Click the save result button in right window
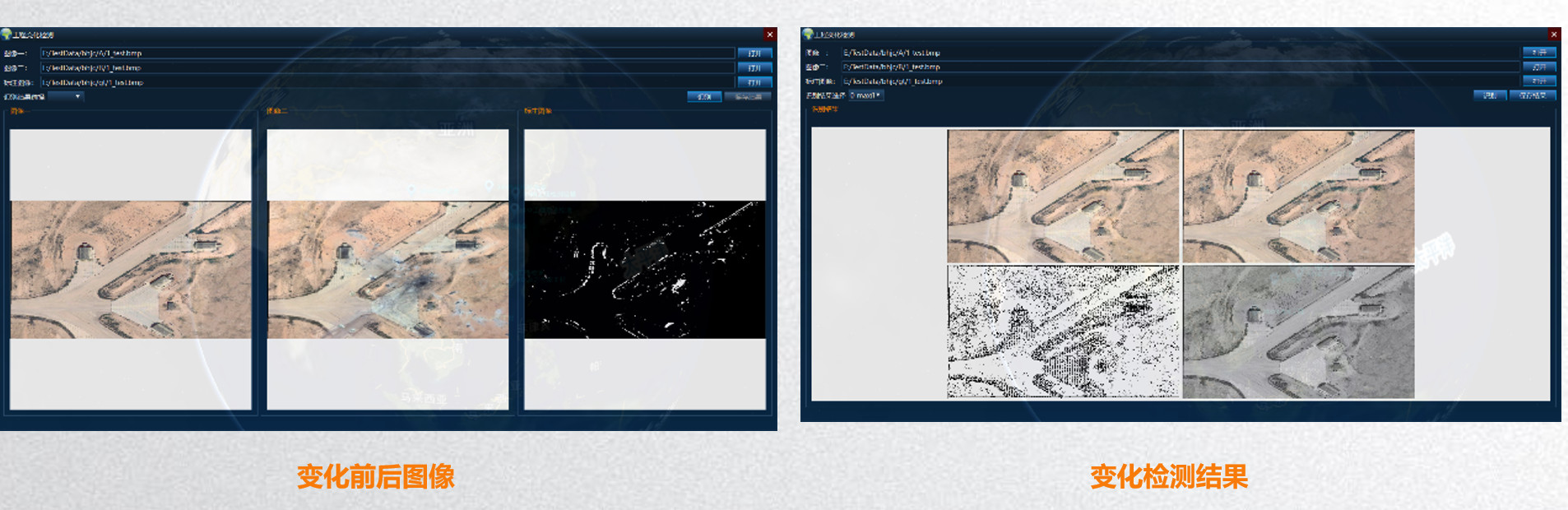This screenshot has height=510, width=1568. click(1533, 95)
